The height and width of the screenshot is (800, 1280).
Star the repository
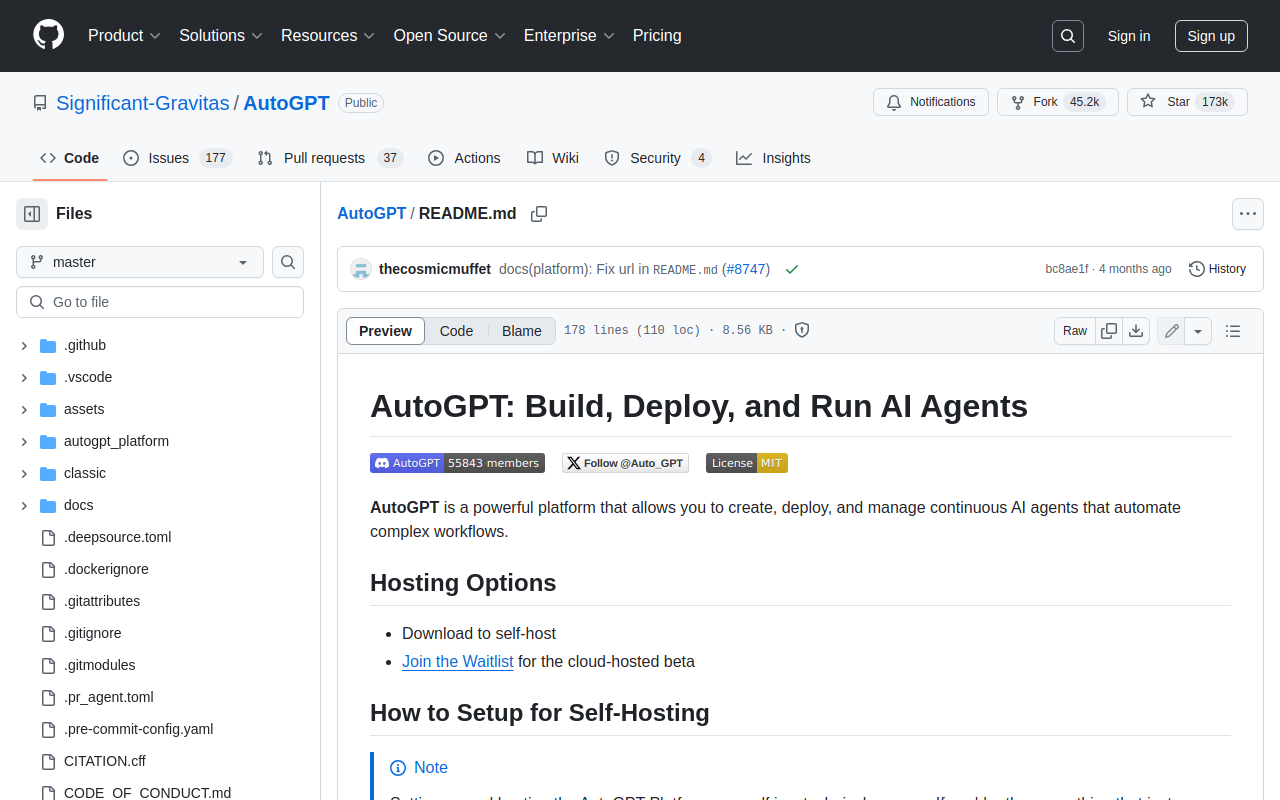click(x=1187, y=102)
